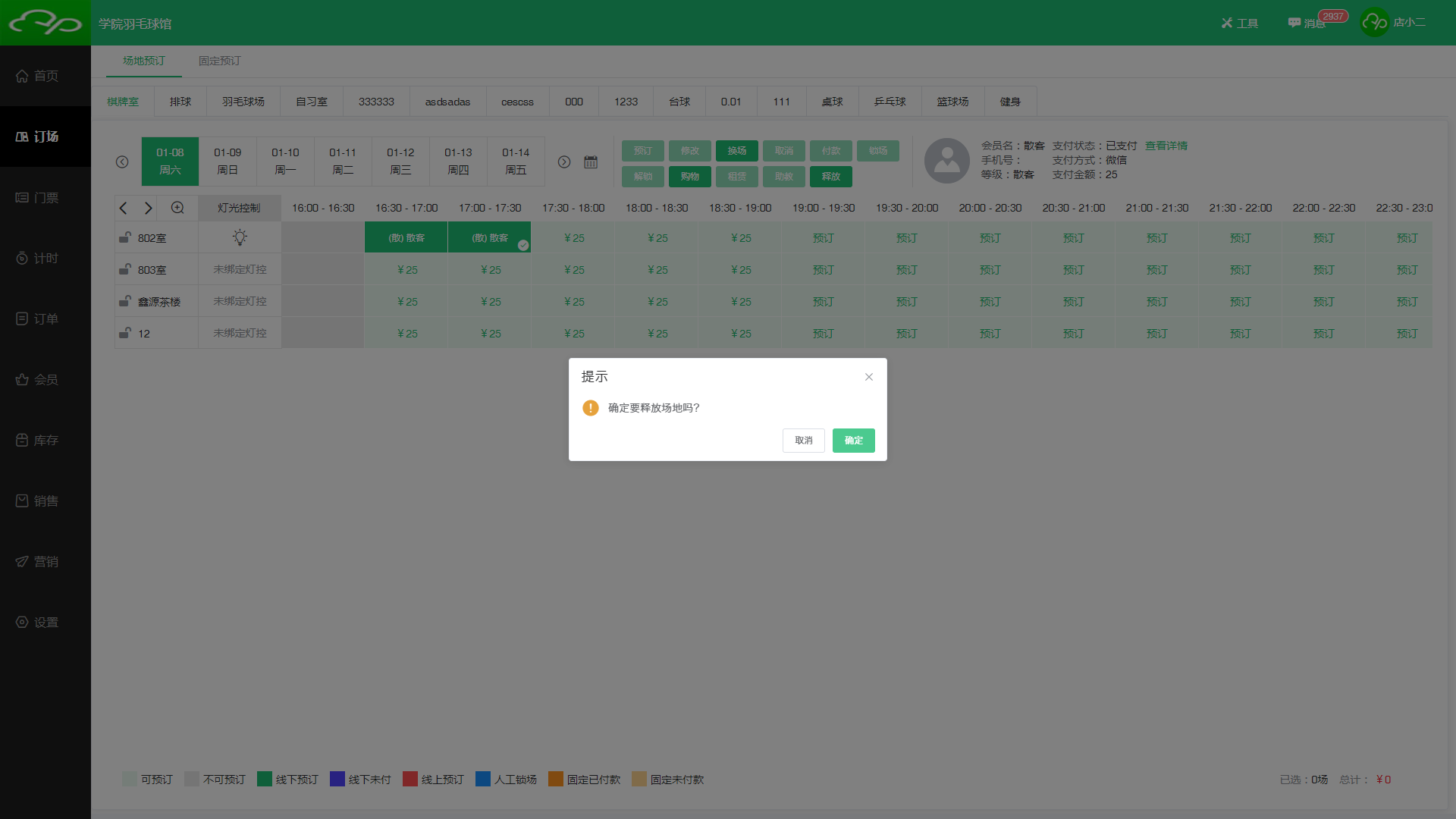Click the member avatar placeholder
Screen dimensions: 1456x819
946,161
